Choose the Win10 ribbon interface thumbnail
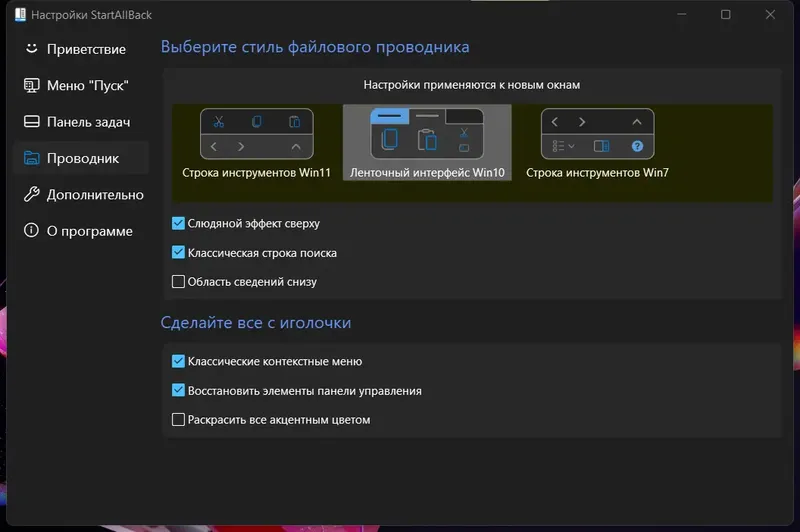800x532 pixels. click(427, 134)
